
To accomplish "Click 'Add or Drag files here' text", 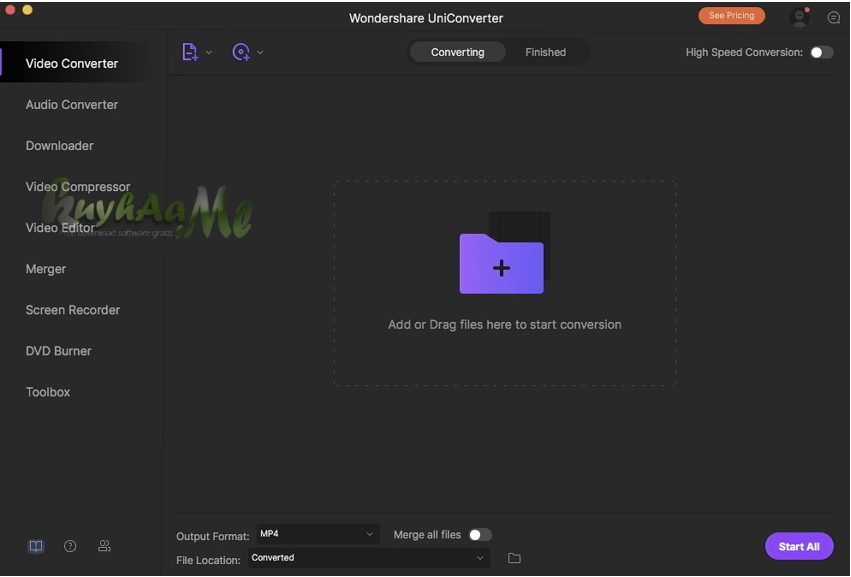I will (505, 325).
